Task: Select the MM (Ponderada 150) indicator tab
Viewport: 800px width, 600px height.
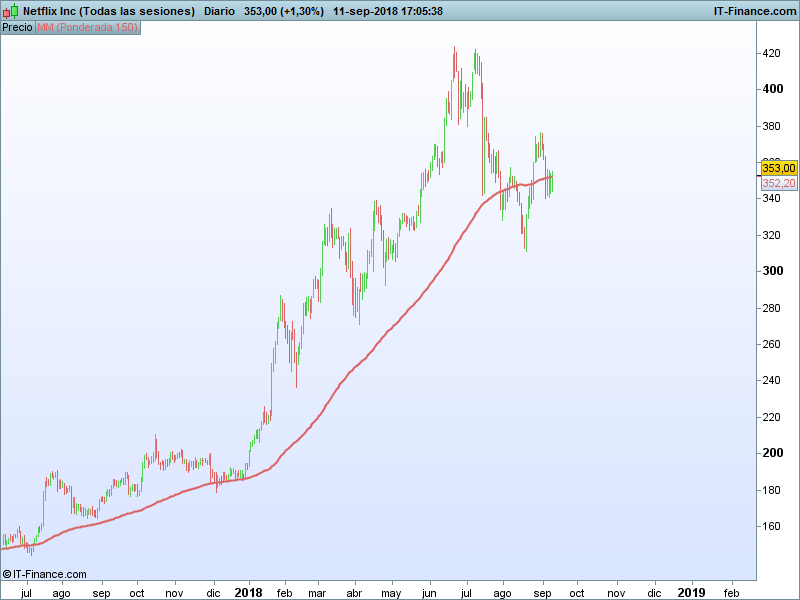Action: (x=87, y=28)
